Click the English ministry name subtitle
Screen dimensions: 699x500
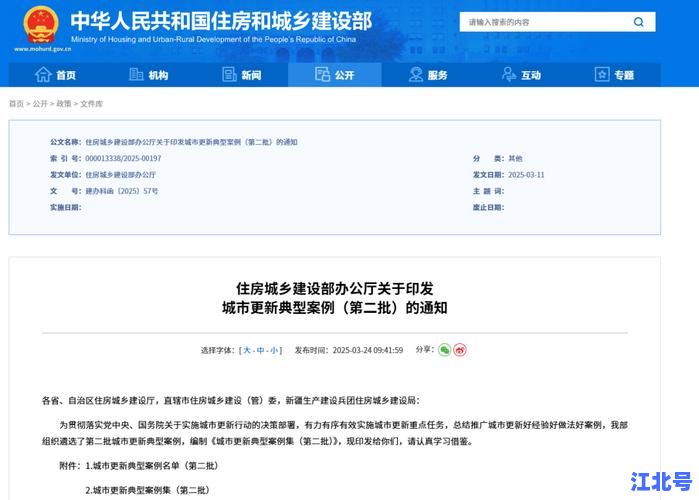click(214, 39)
